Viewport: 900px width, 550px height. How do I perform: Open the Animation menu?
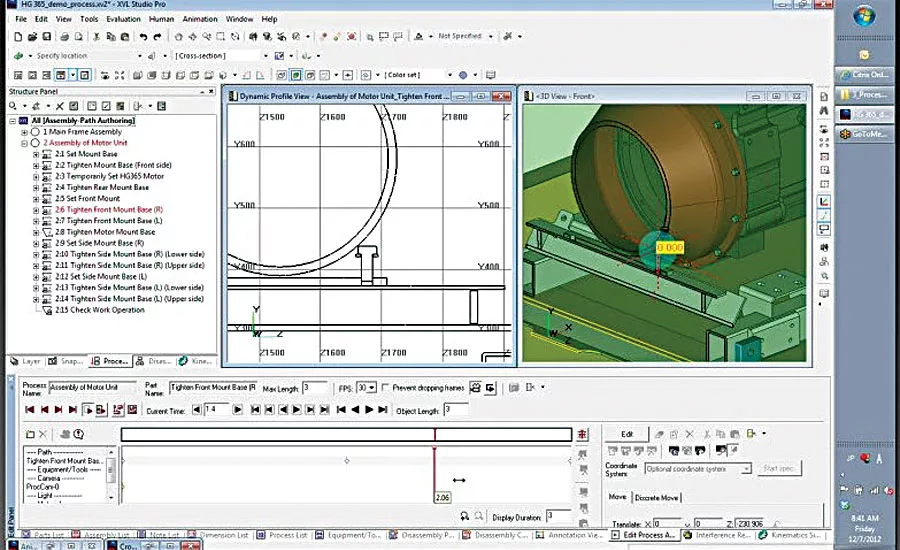pyautogui.click(x=200, y=19)
